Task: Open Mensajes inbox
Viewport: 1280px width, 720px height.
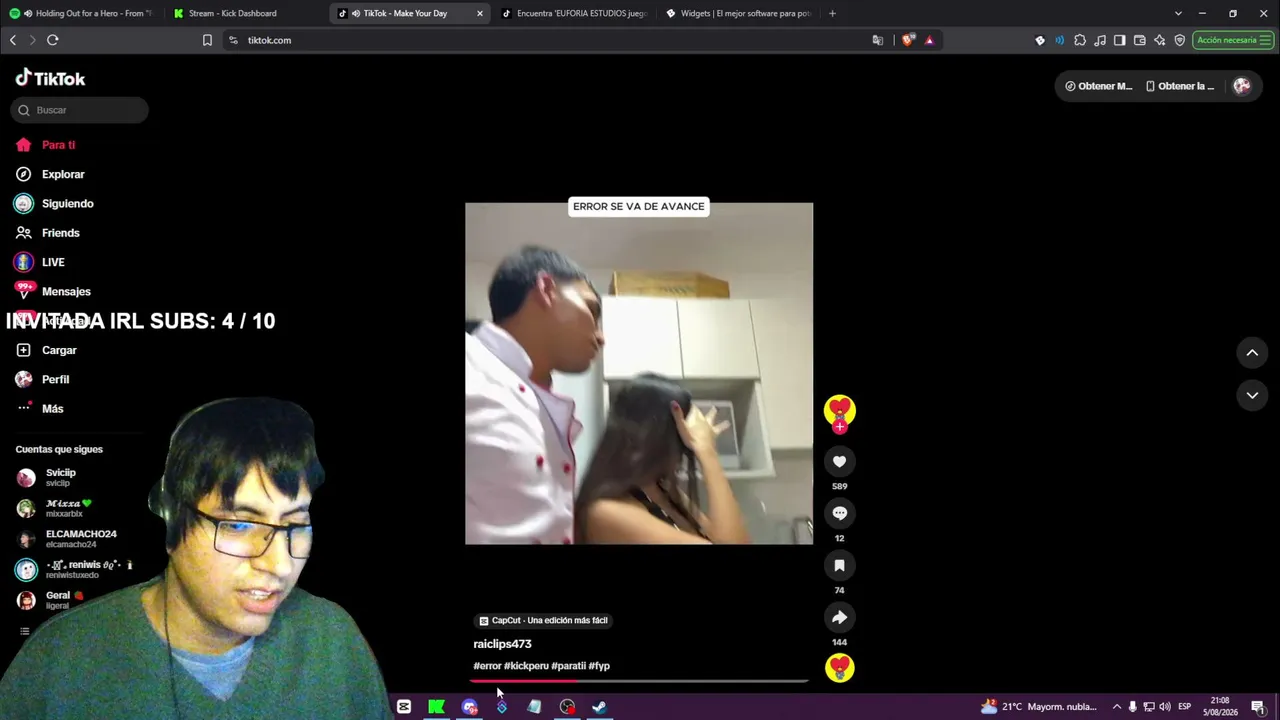Action: pos(66,291)
